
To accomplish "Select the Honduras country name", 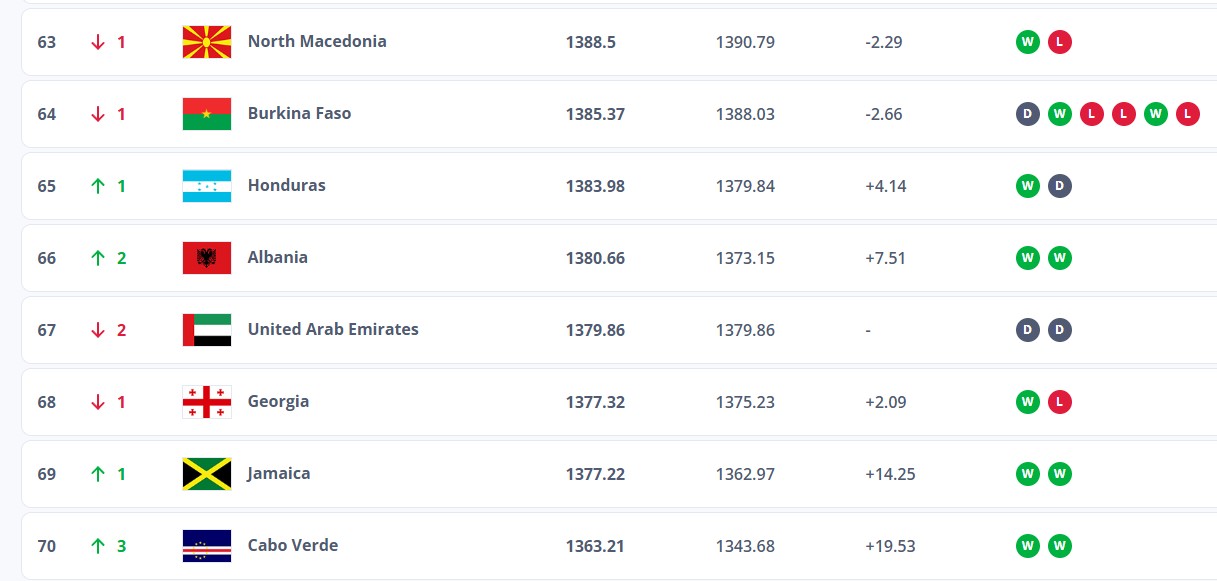I will pos(286,185).
